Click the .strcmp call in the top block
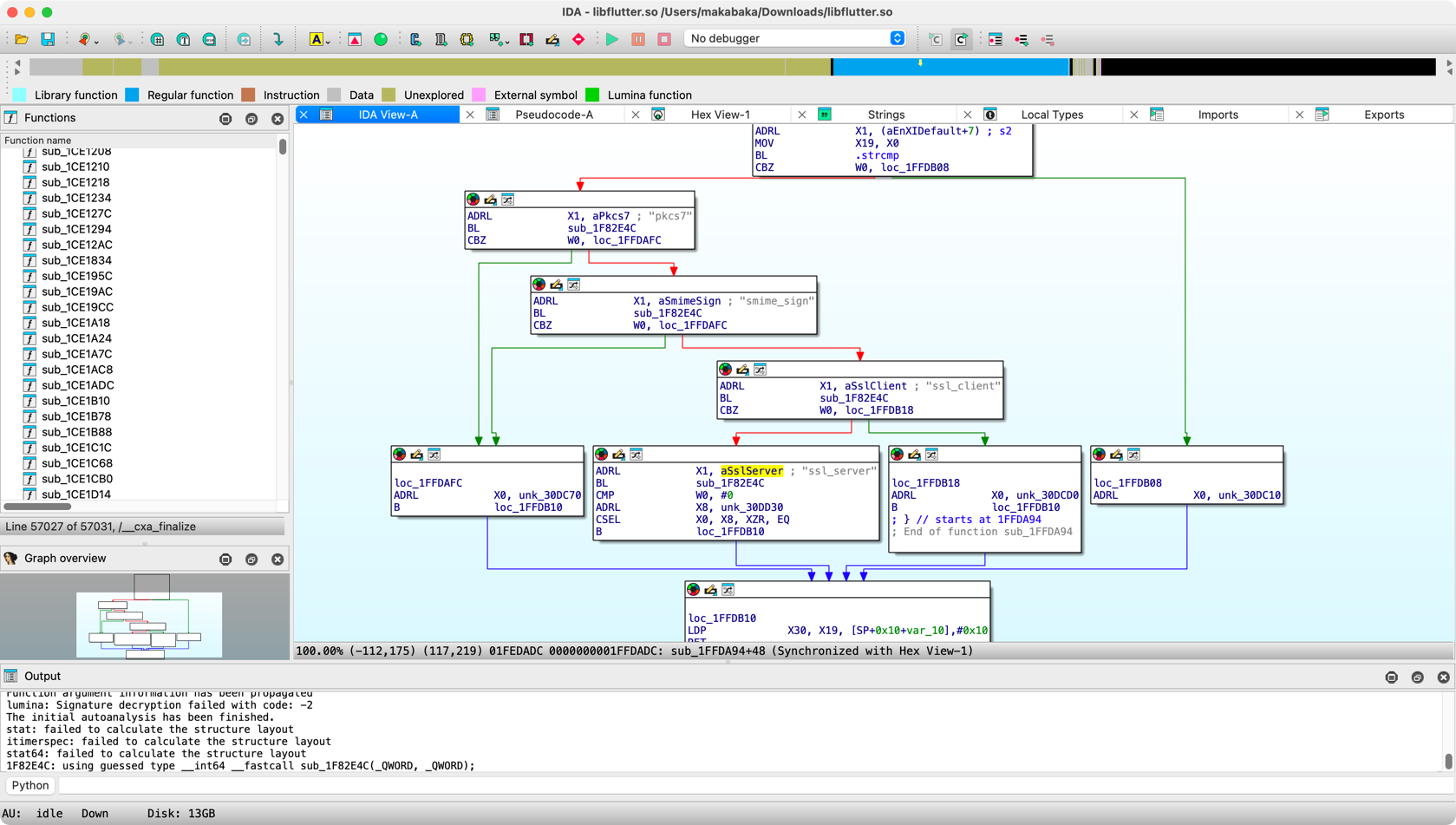The height and width of the screenshot is (825, 1456). (877, 155)
